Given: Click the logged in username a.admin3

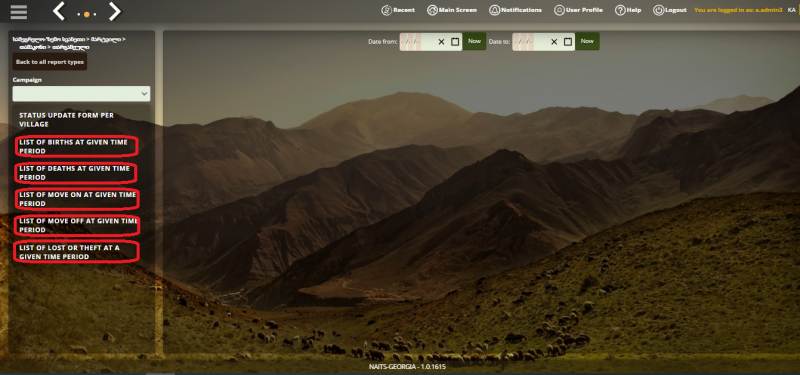Looking at the screenshot, I should point(770,10).
